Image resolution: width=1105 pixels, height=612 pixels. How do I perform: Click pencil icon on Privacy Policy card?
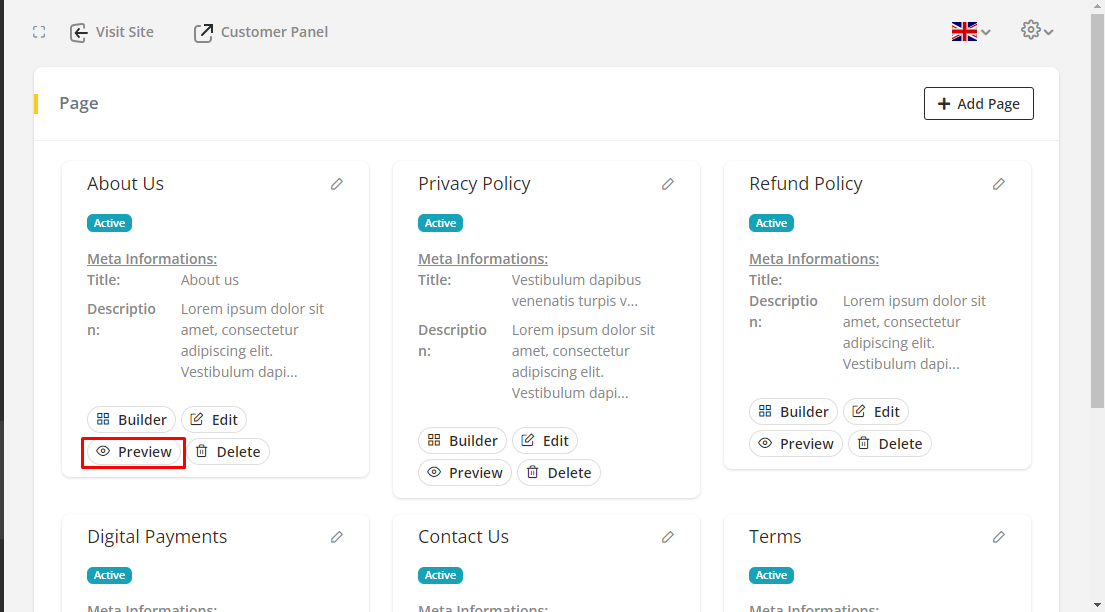pyautogui.click(x=668, y=184)
